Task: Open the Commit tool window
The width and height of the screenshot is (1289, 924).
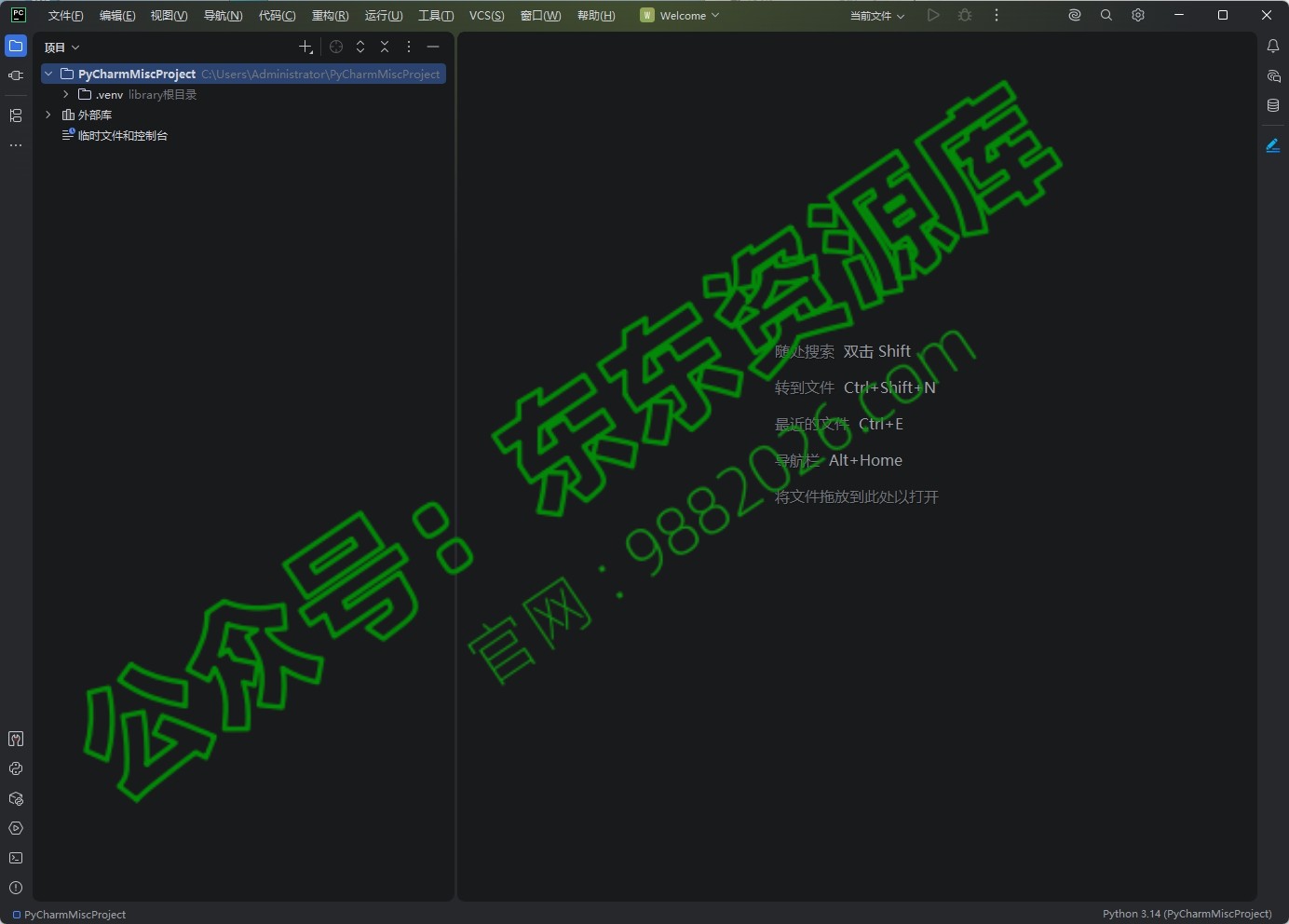Action: point(16,76)
